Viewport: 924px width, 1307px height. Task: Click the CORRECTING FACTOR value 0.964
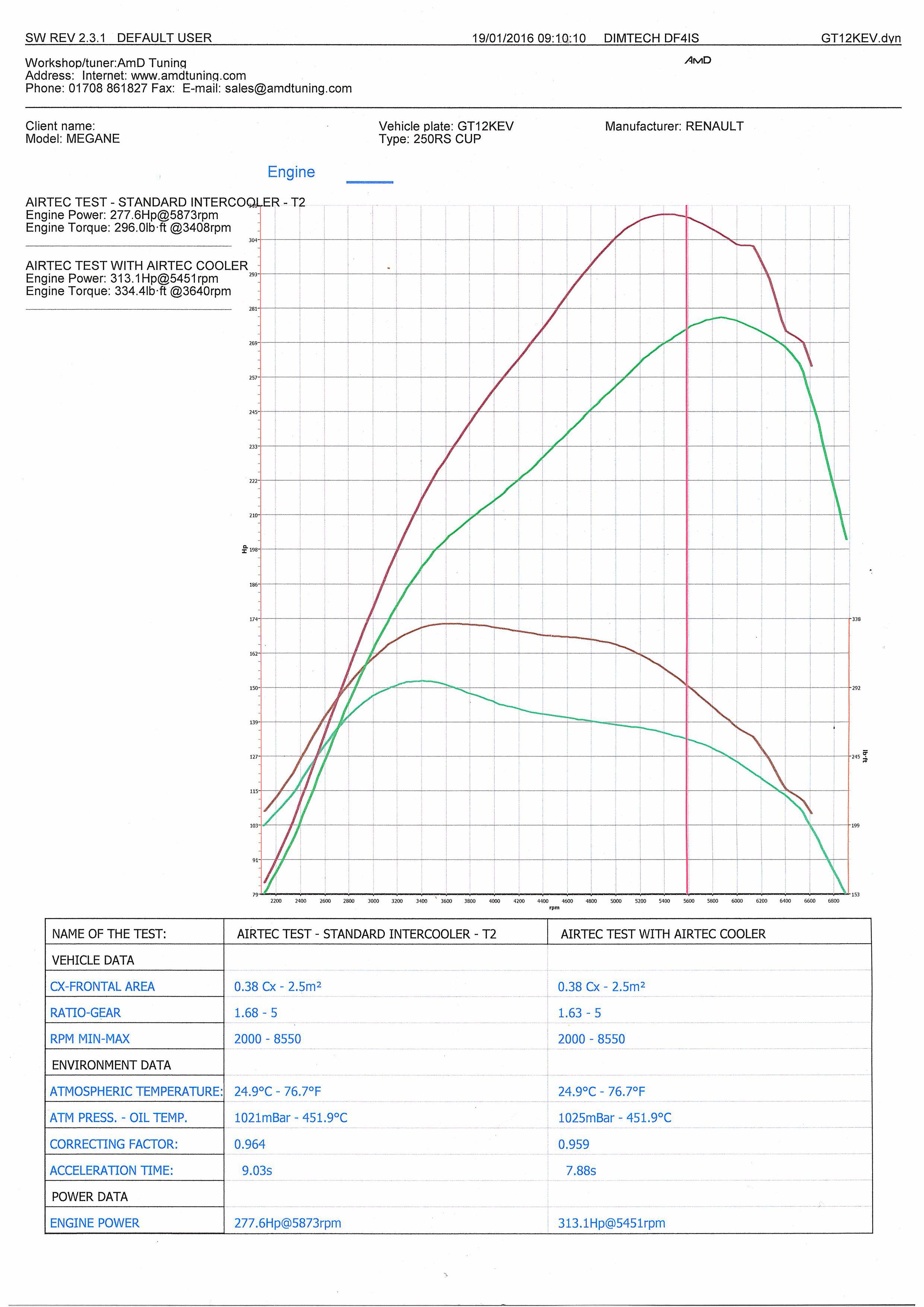pos(250,1144)
